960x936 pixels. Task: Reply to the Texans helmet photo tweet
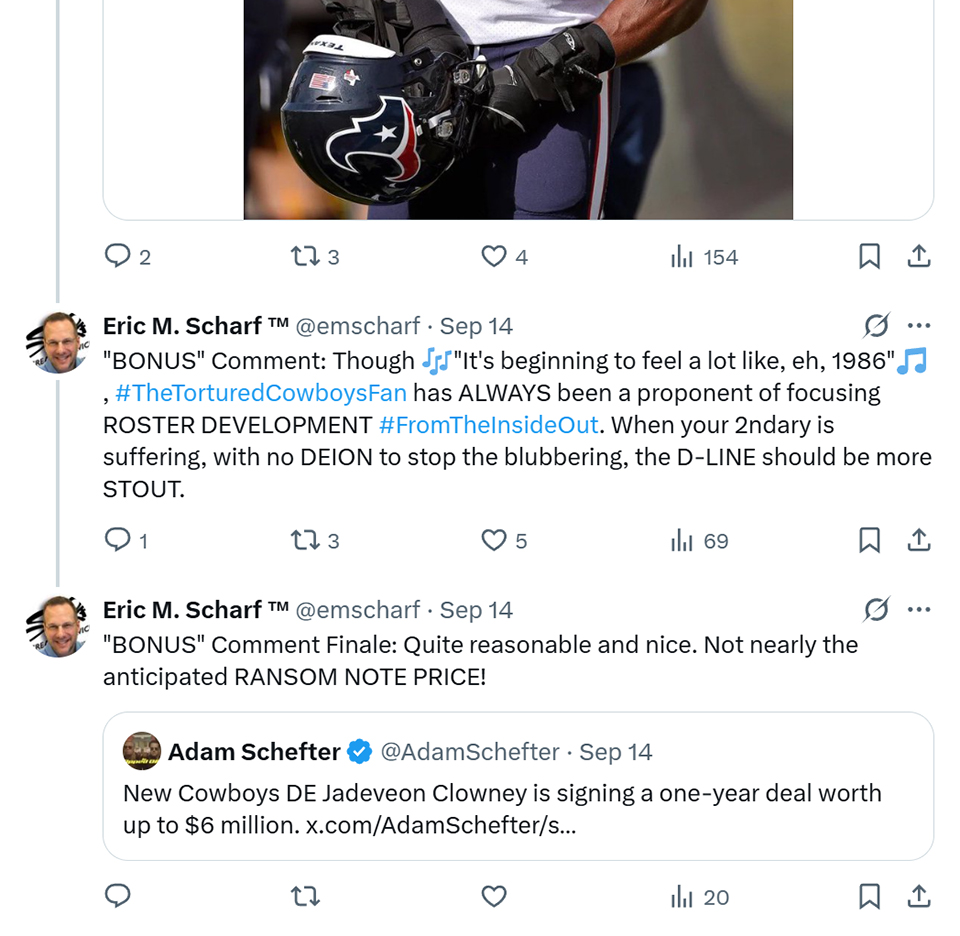(118, 257)
